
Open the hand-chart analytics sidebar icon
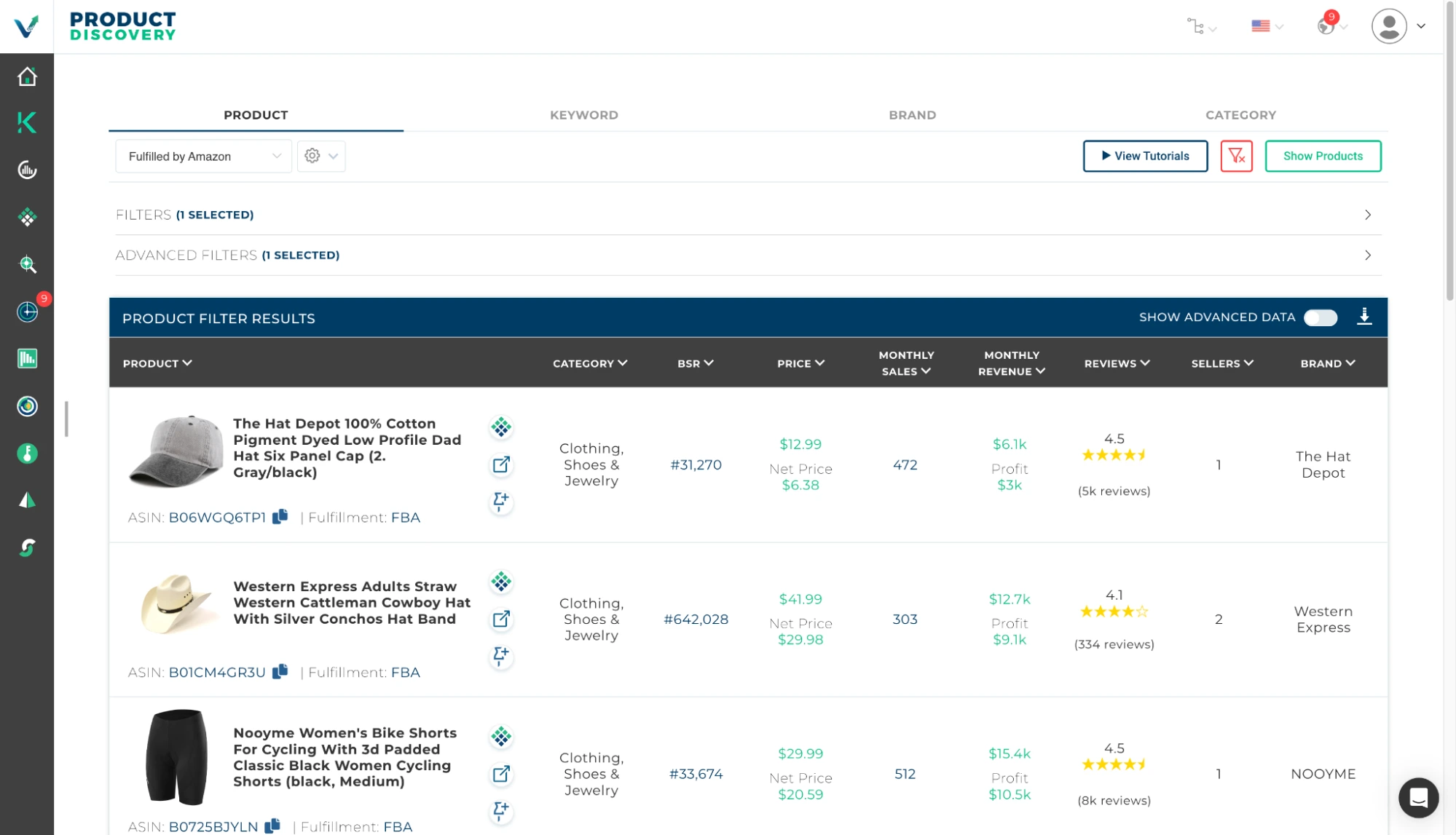click(x=27, y=170)
